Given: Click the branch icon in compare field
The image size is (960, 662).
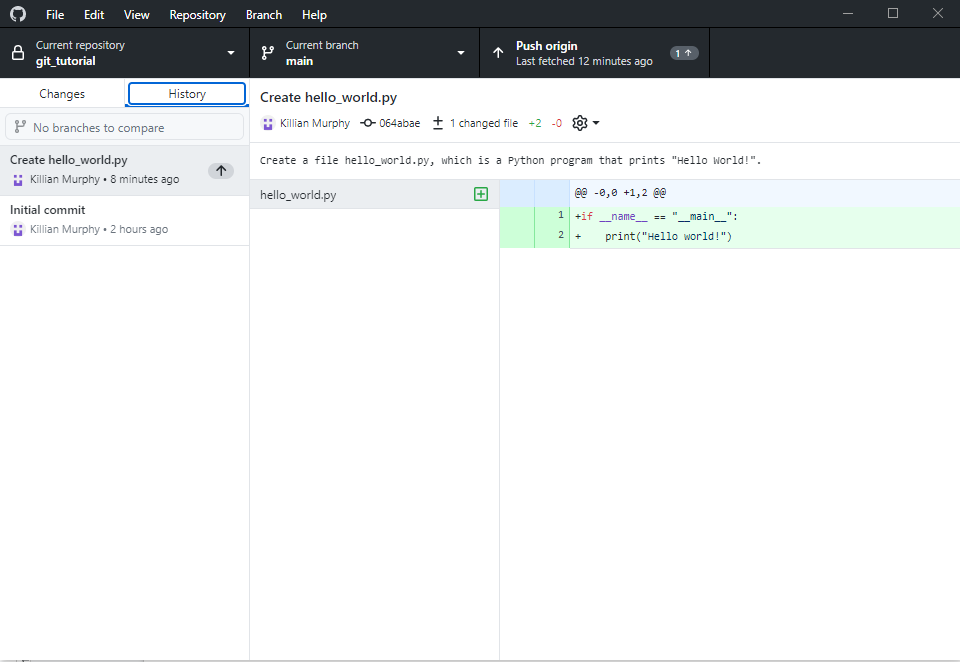Looking at the screenshot, I should pyautogui.click(x=20, y=126).
